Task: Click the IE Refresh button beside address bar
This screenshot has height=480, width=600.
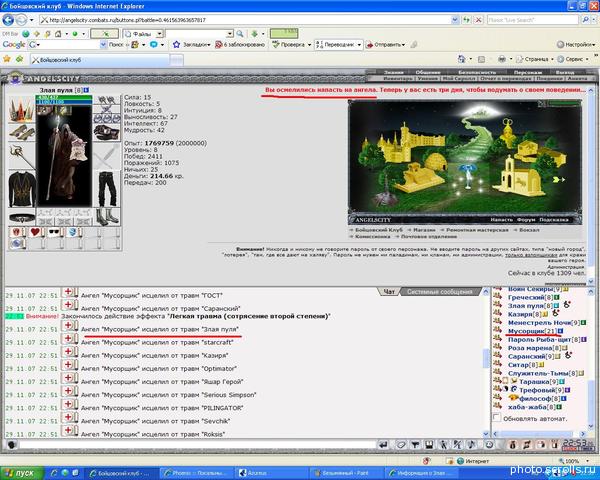Action: [466, 20]
